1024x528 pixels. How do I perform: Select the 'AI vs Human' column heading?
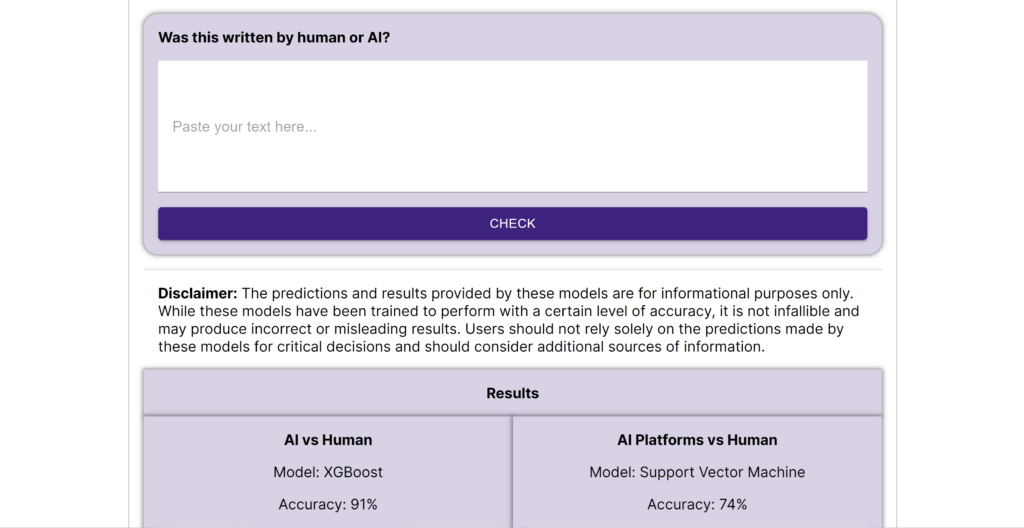coord(328,440)
